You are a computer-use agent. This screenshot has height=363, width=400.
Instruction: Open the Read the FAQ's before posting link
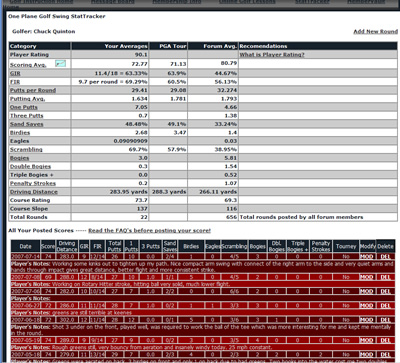tap(149, 231)
